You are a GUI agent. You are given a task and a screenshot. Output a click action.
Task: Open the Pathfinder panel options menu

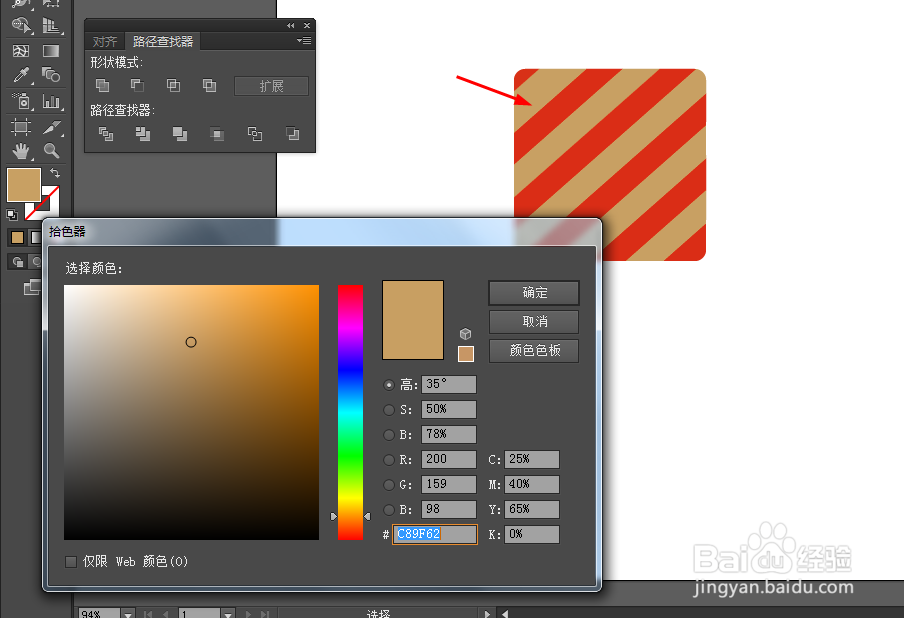click(x=304, y=41)
